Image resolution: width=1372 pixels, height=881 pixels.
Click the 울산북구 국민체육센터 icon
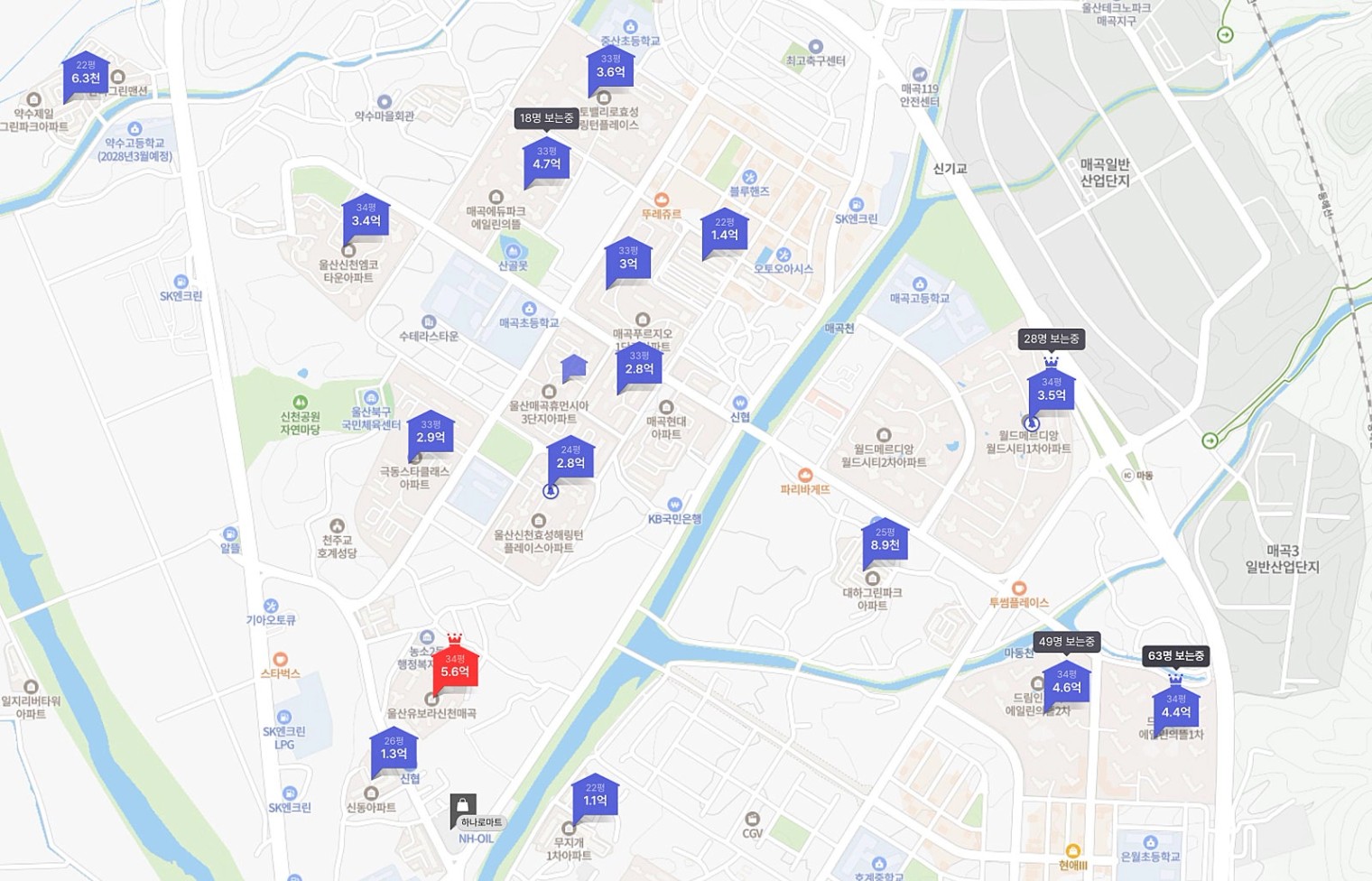371,398
